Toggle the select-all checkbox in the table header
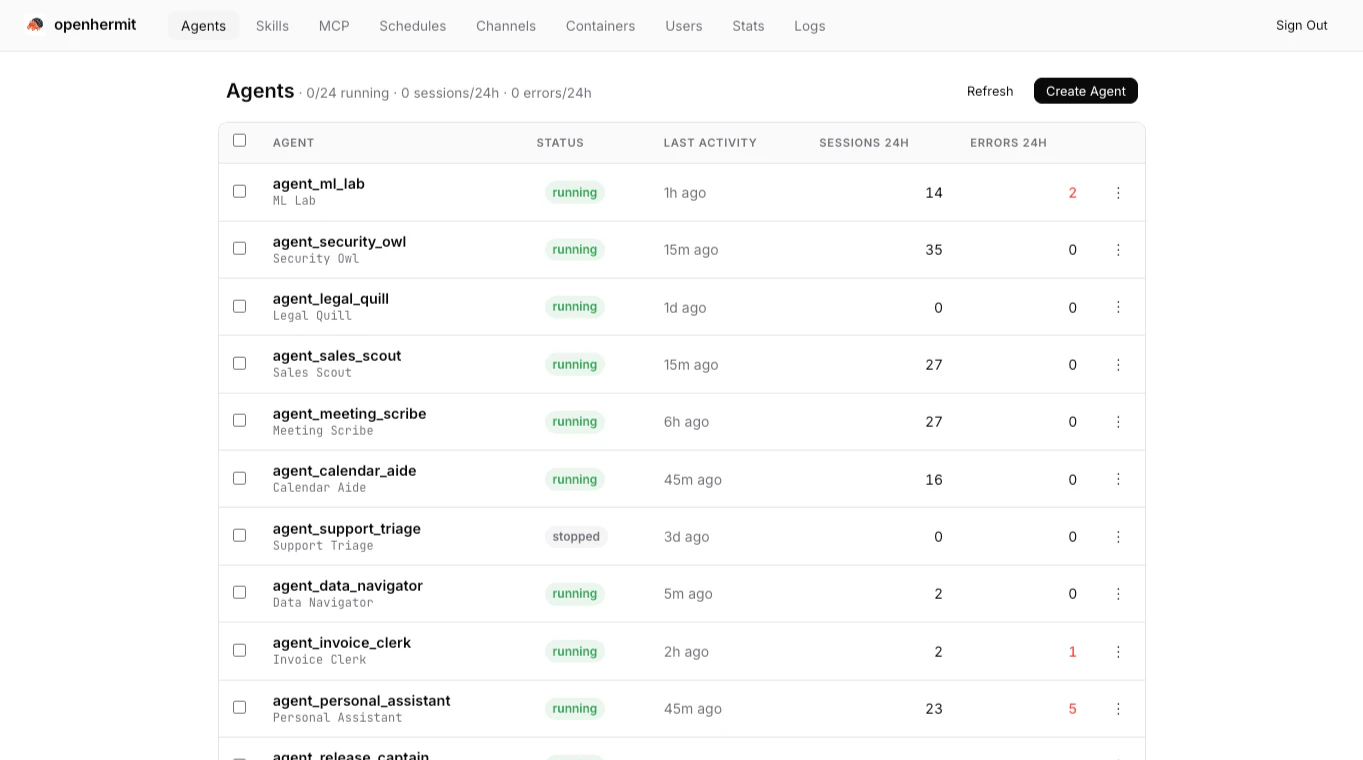 point(239,140)
